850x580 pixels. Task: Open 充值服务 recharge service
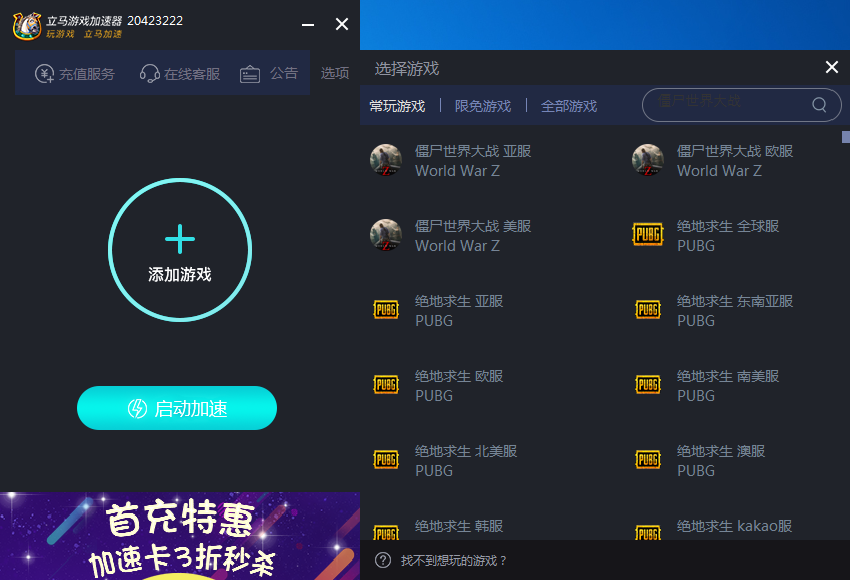pyautogui.click(x=75, y=73)
